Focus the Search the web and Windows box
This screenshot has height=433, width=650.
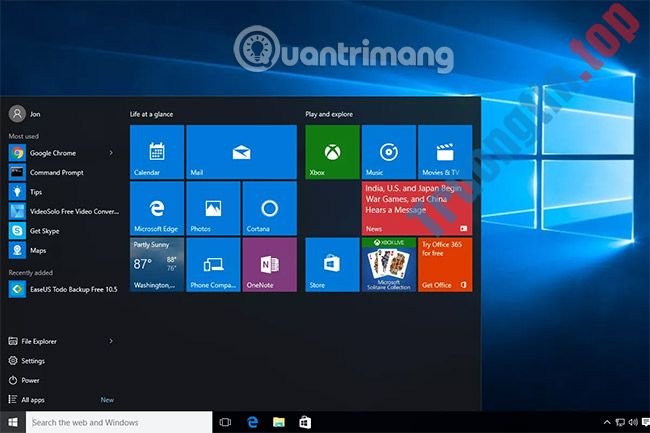click(119, 422)
